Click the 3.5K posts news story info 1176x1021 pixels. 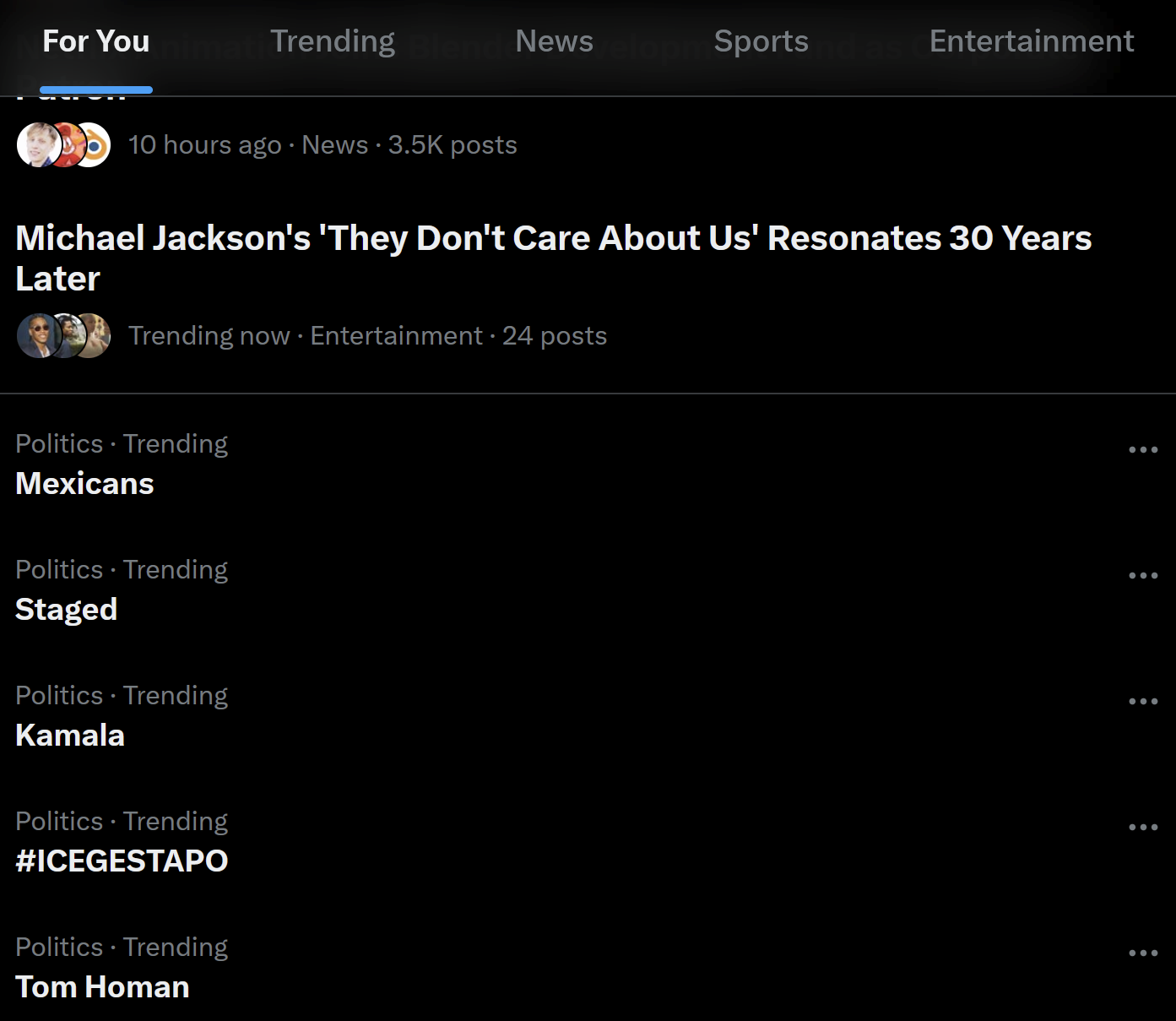click(x=322, y=145)
